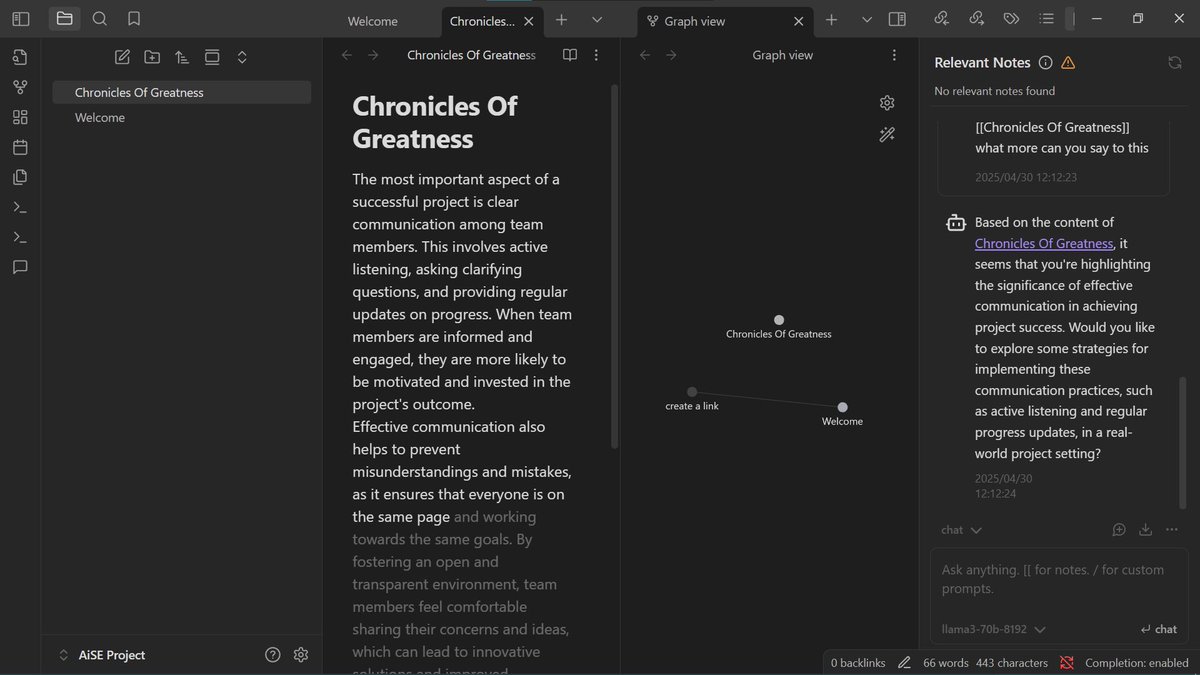Viewport: 1200px width, 675px height.
Task: Navigate back in Graph view pane
Action: 645,55
